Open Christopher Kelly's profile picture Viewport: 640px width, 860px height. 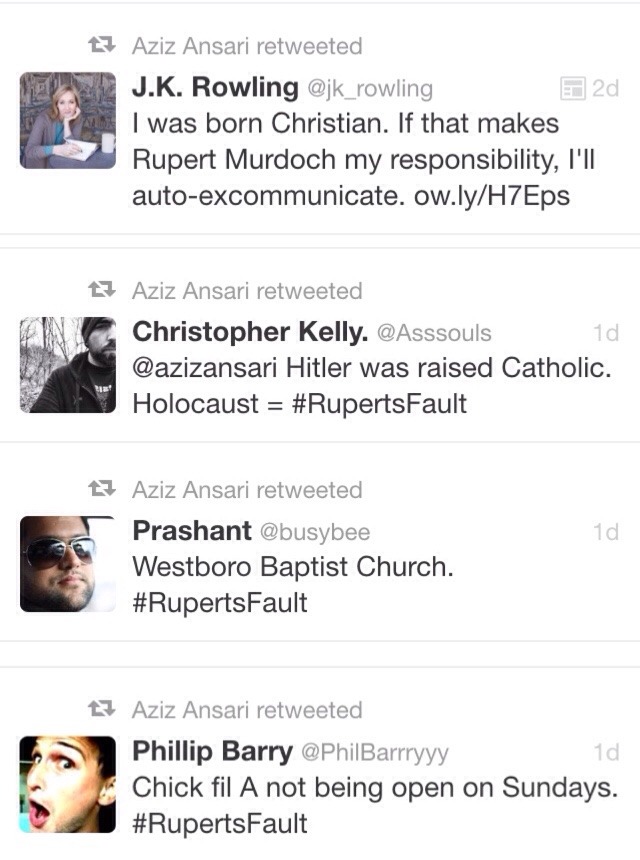coord(68,365)
